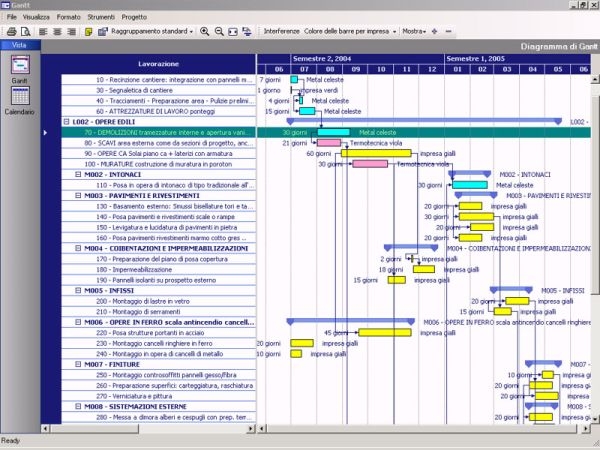600x450 pixels.
Task: Click the align left toolbar icon
Action: pos(43,32)
